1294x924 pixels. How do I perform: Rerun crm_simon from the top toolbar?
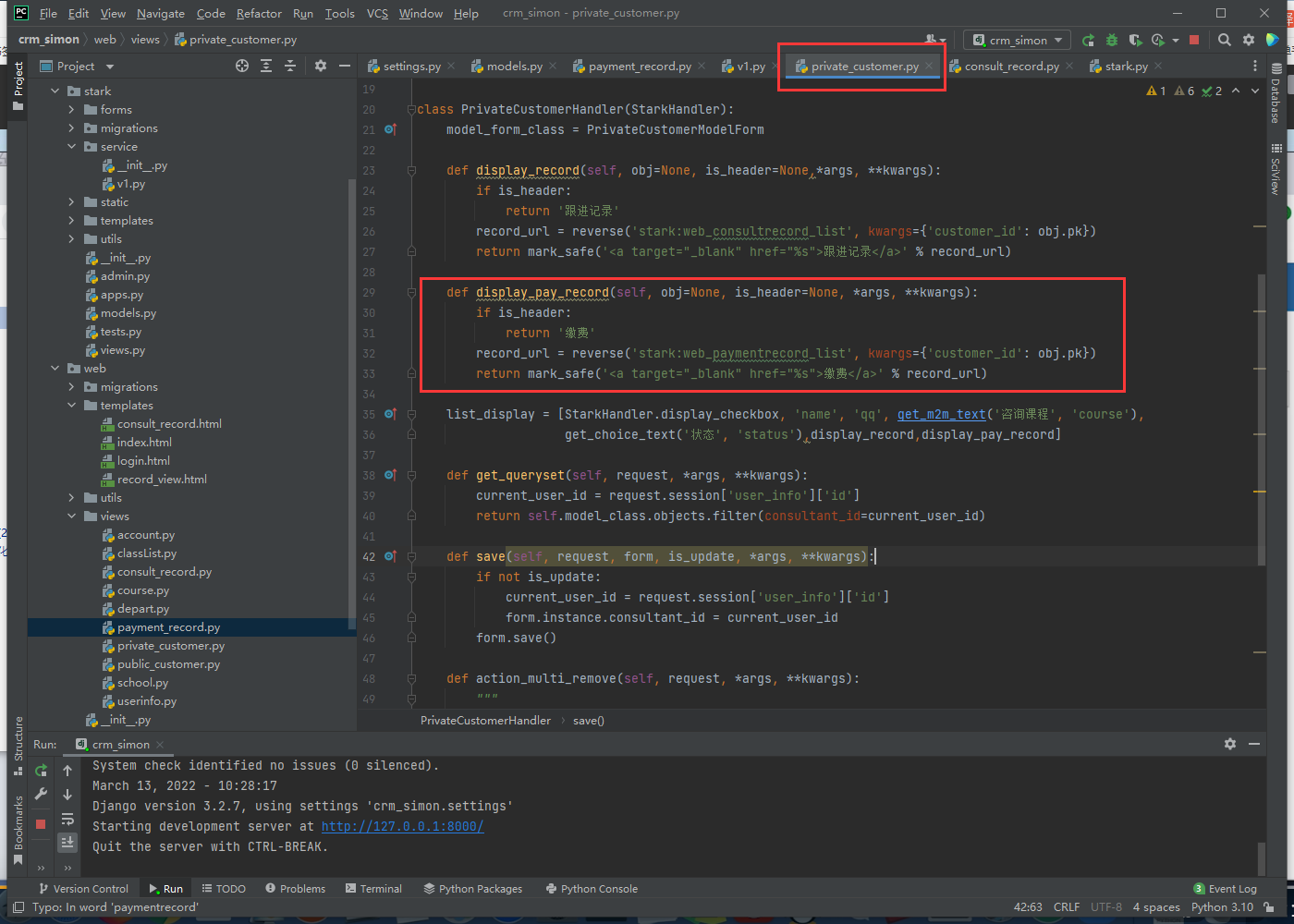point(1088,40)
